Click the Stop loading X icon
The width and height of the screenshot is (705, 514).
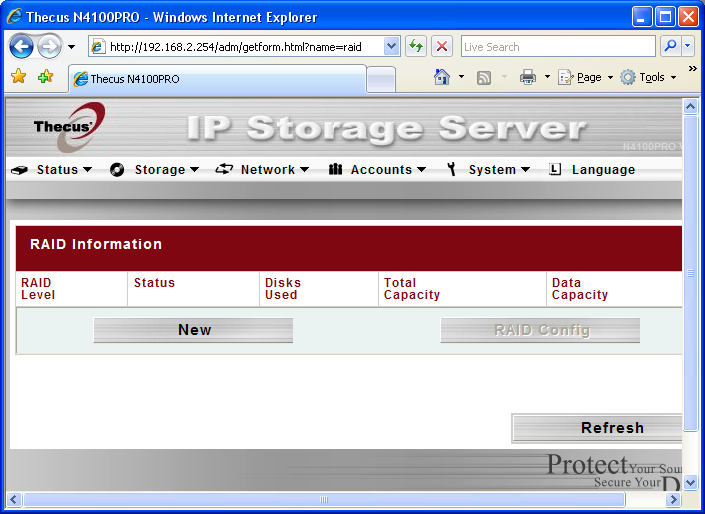click(442, 46)
